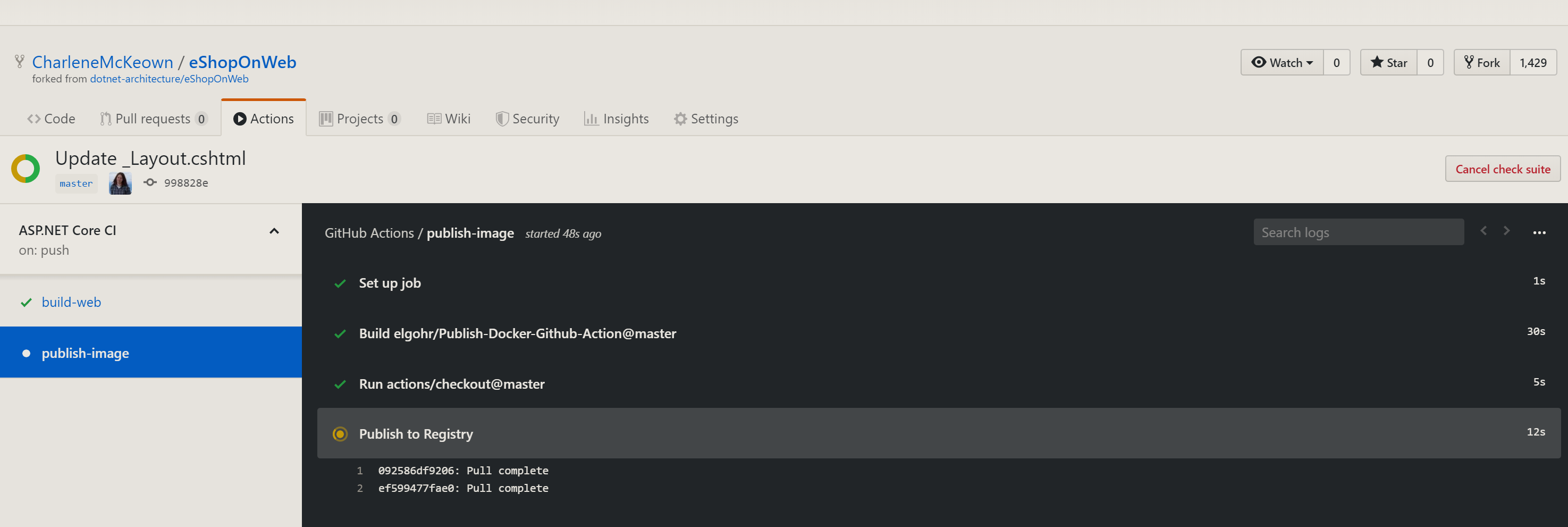Viewport: 1568px width, 527px height.
Task: Cancel the check suite
Action: coord(1503,169)
